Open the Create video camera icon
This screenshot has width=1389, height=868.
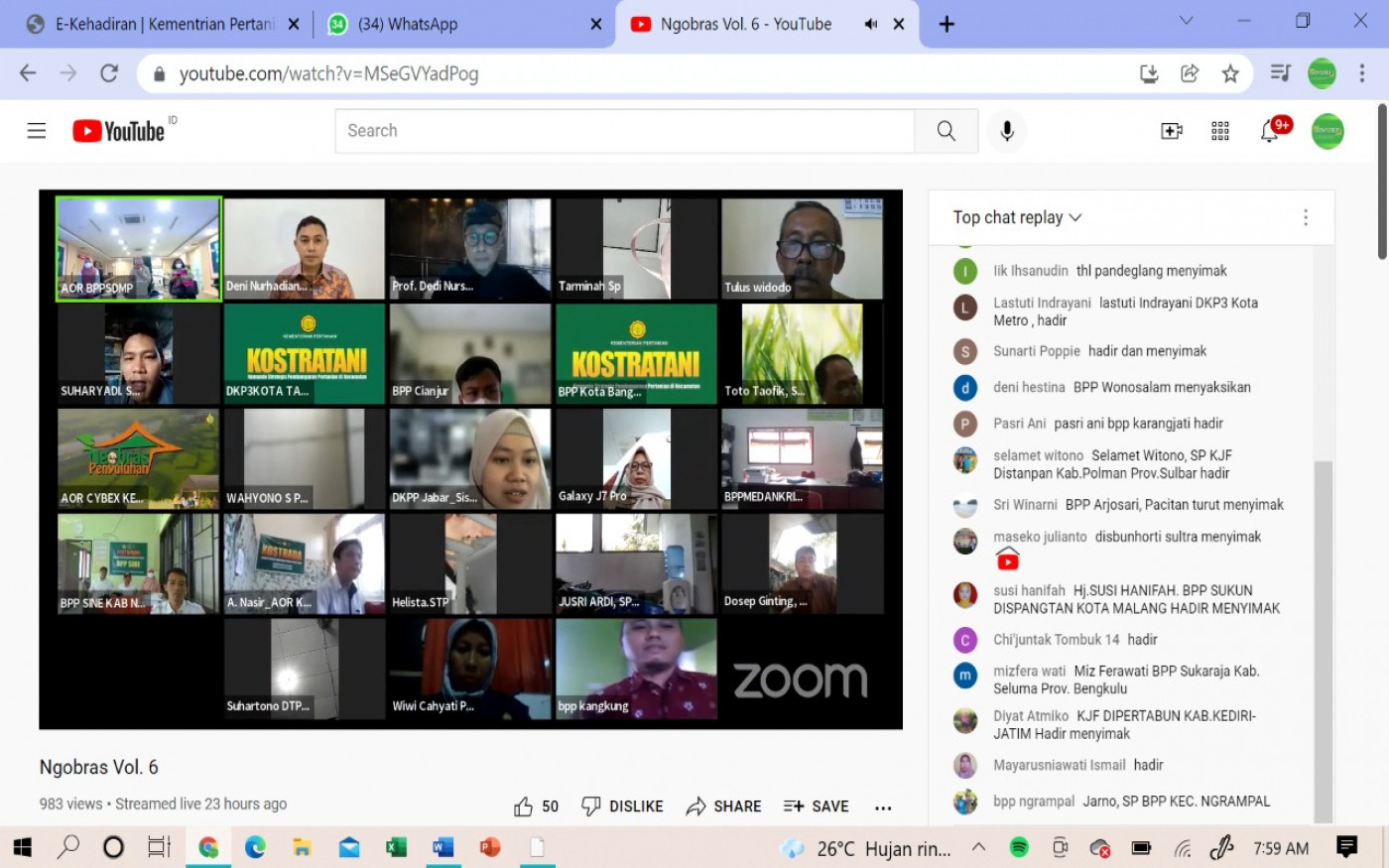pyautogui.click(x=1171, y=131)
